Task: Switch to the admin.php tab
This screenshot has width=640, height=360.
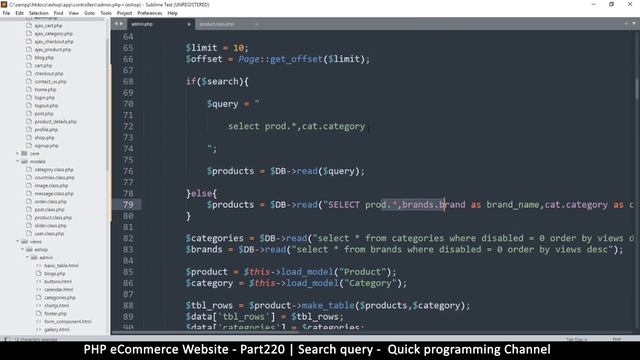Action: coord(160,24)
